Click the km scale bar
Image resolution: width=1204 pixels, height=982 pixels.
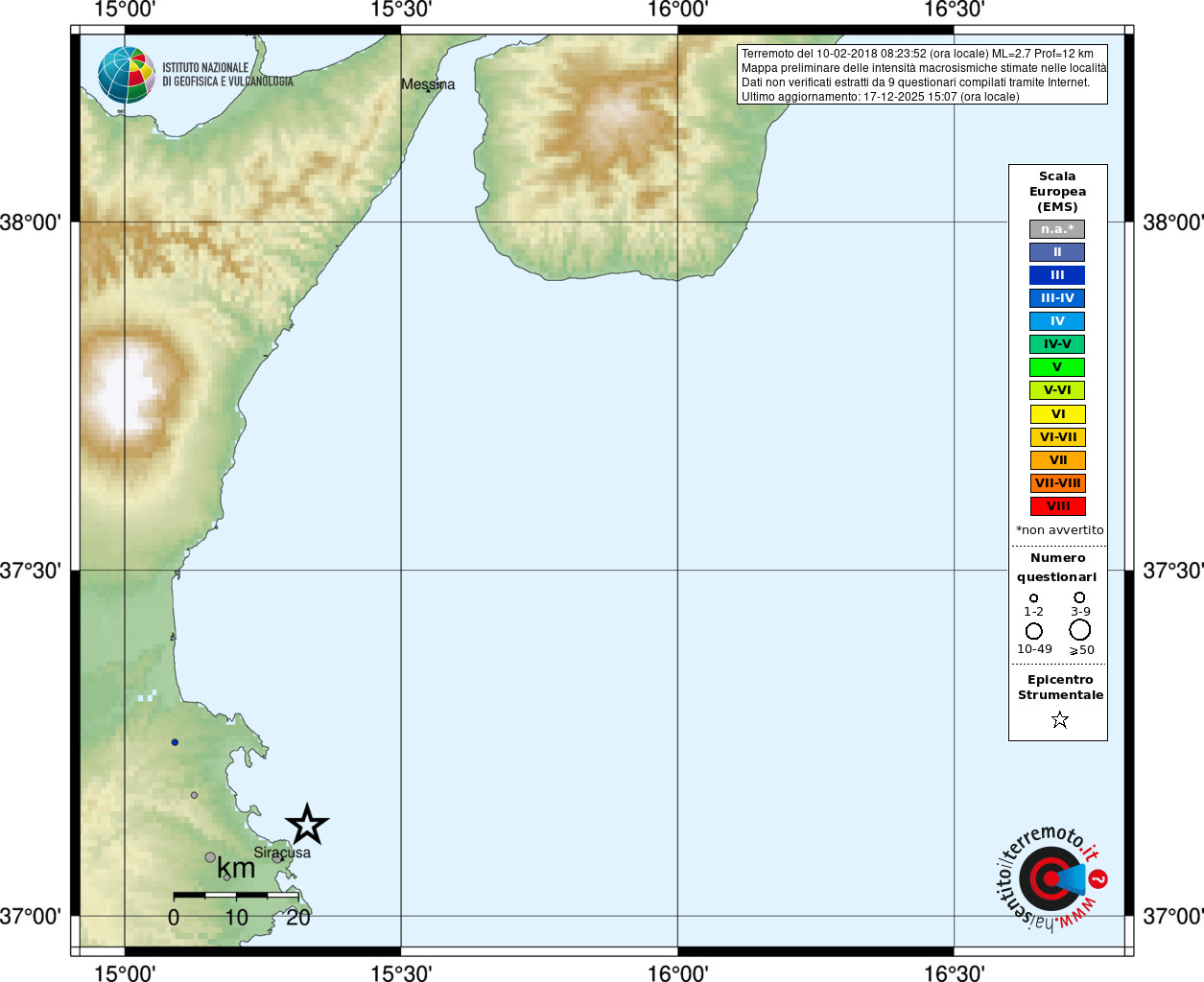[236, 895]
